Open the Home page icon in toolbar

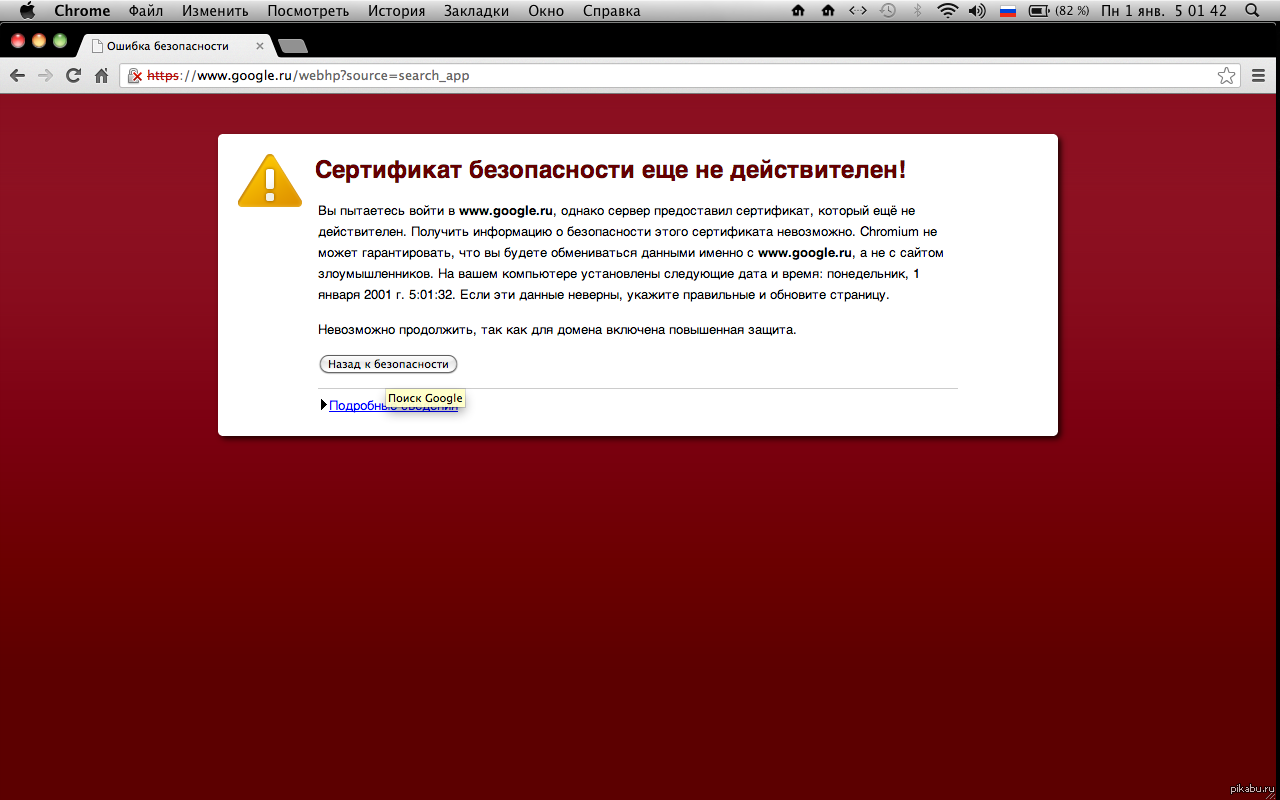pos(101,75)
